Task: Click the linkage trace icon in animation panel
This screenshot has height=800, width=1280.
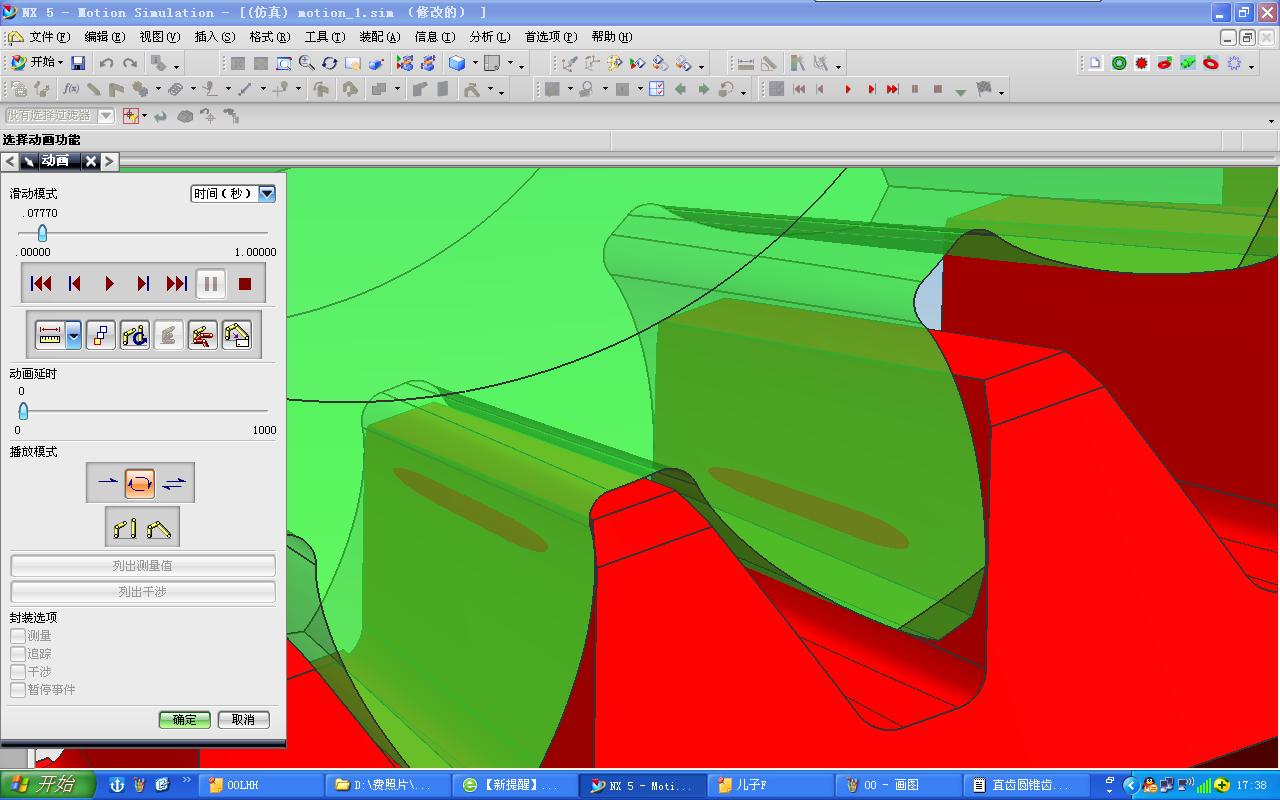Action: (x=135, y=335)
